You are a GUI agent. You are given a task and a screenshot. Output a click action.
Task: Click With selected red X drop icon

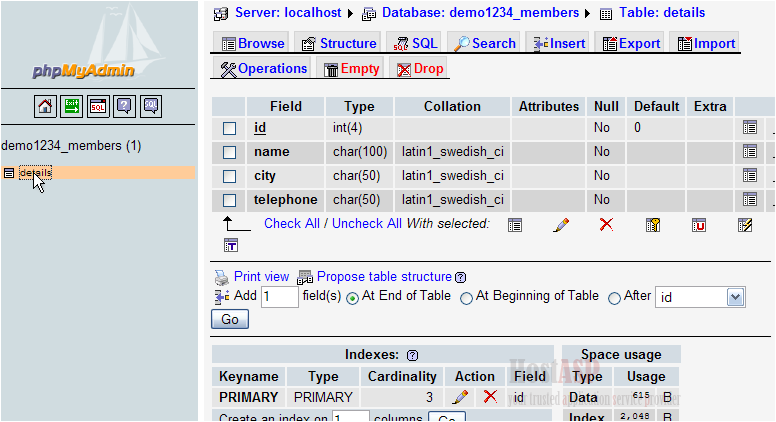click(x=606, y=225)
